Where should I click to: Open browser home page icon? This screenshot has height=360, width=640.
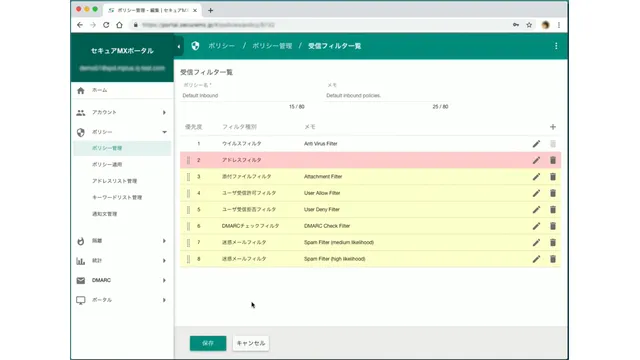pyautogui.click(x=119, y=25)
